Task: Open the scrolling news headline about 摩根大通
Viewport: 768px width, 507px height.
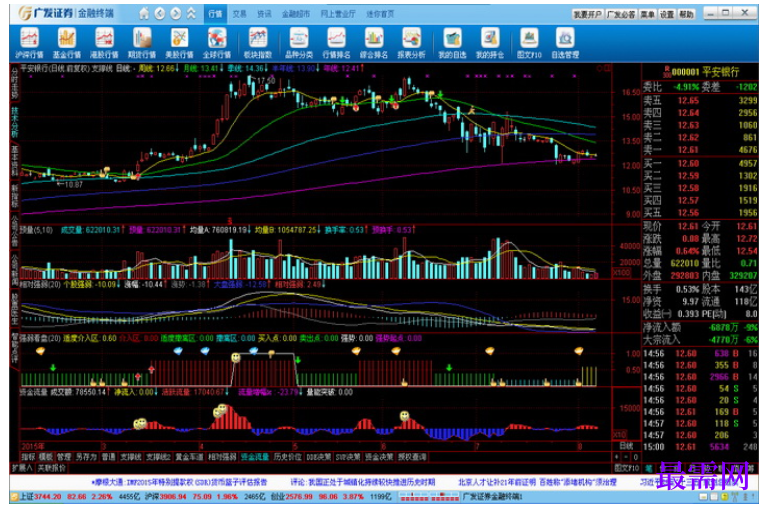Action: coord(179,482)
